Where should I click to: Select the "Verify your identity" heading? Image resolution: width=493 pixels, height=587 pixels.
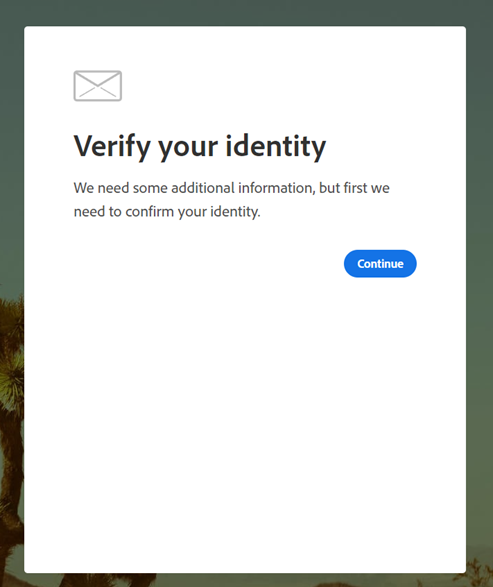200,147
